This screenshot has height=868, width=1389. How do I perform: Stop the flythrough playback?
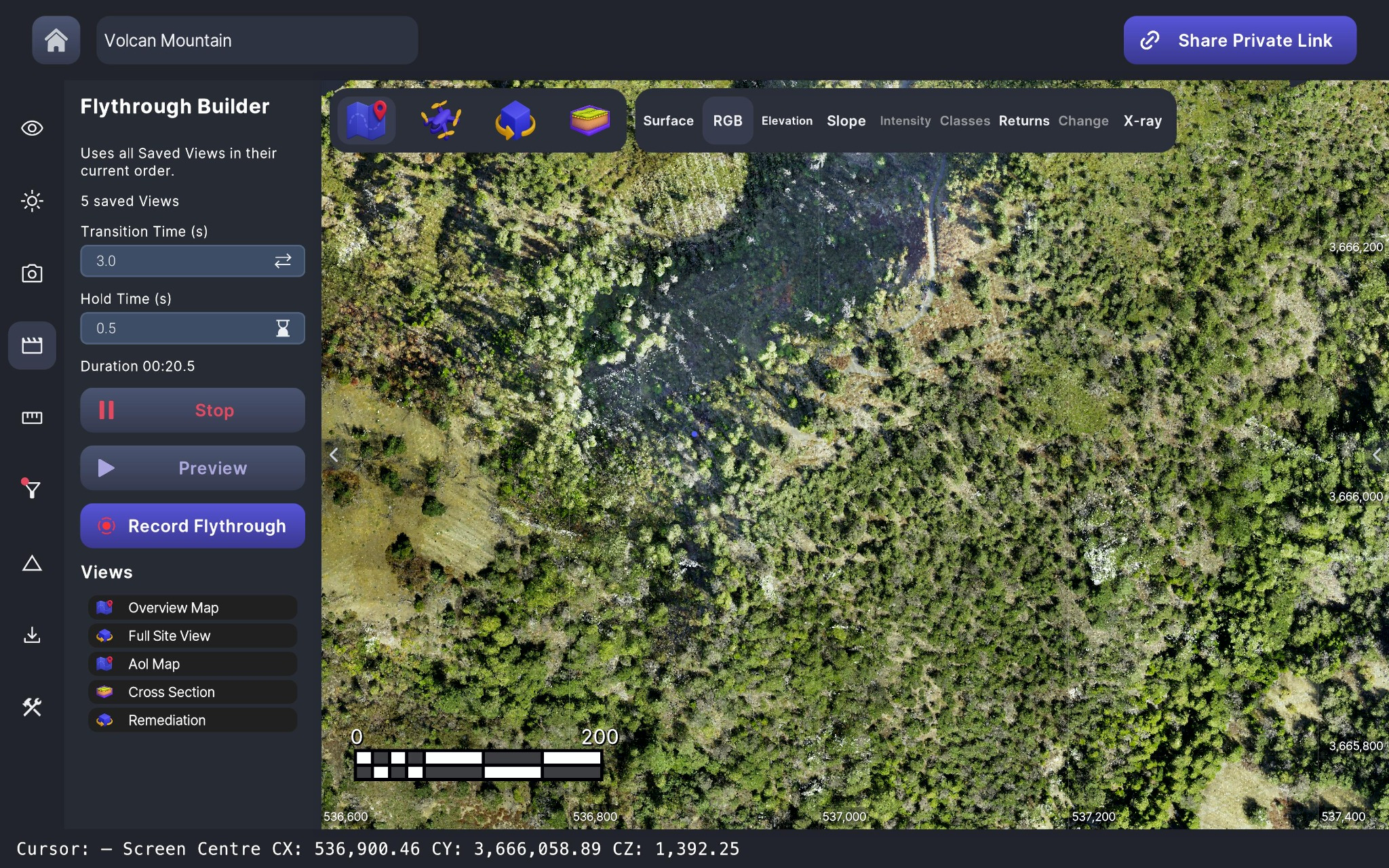coord(193,410)
